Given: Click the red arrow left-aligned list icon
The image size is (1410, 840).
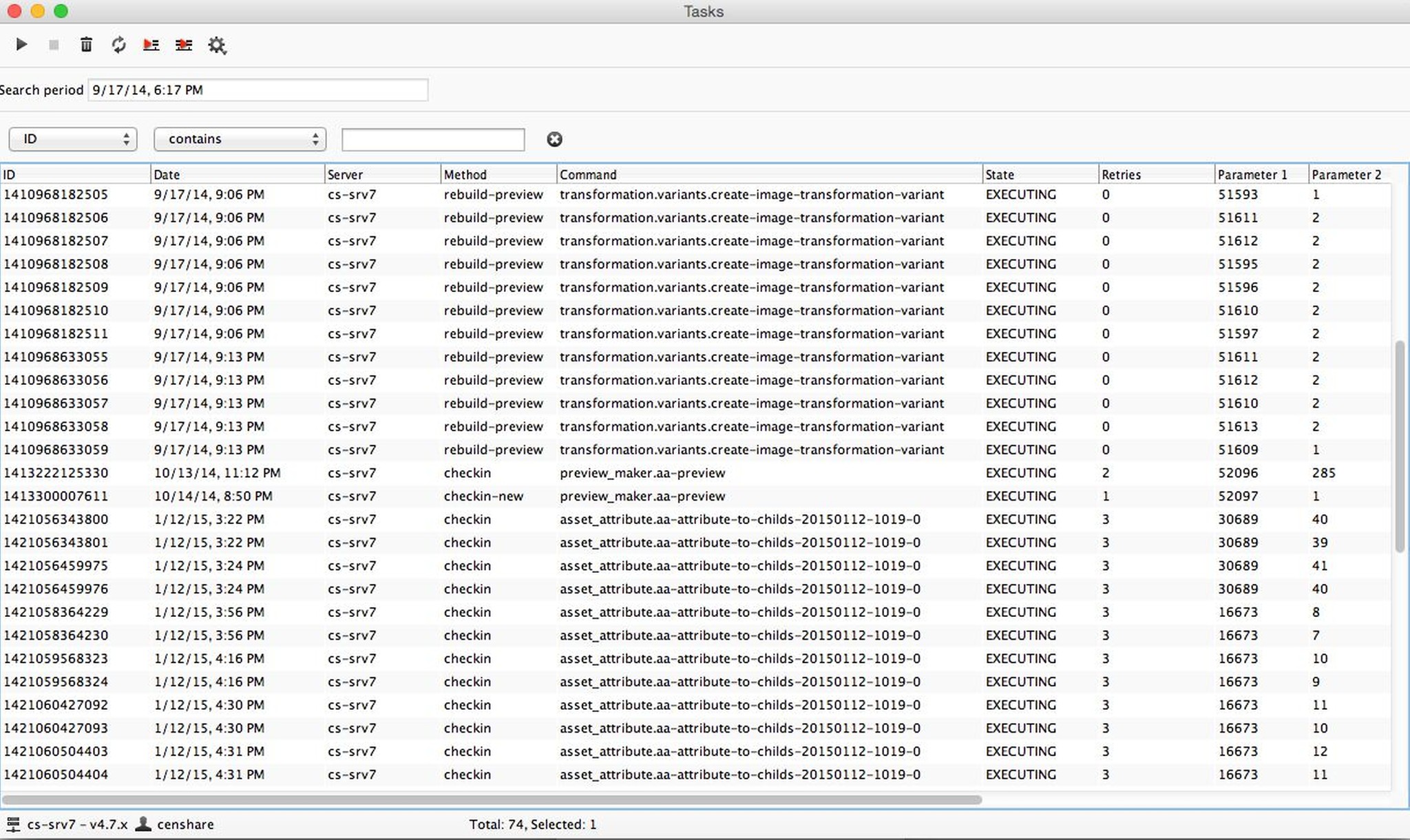Looking at the screenshot, I should (151, 45).
